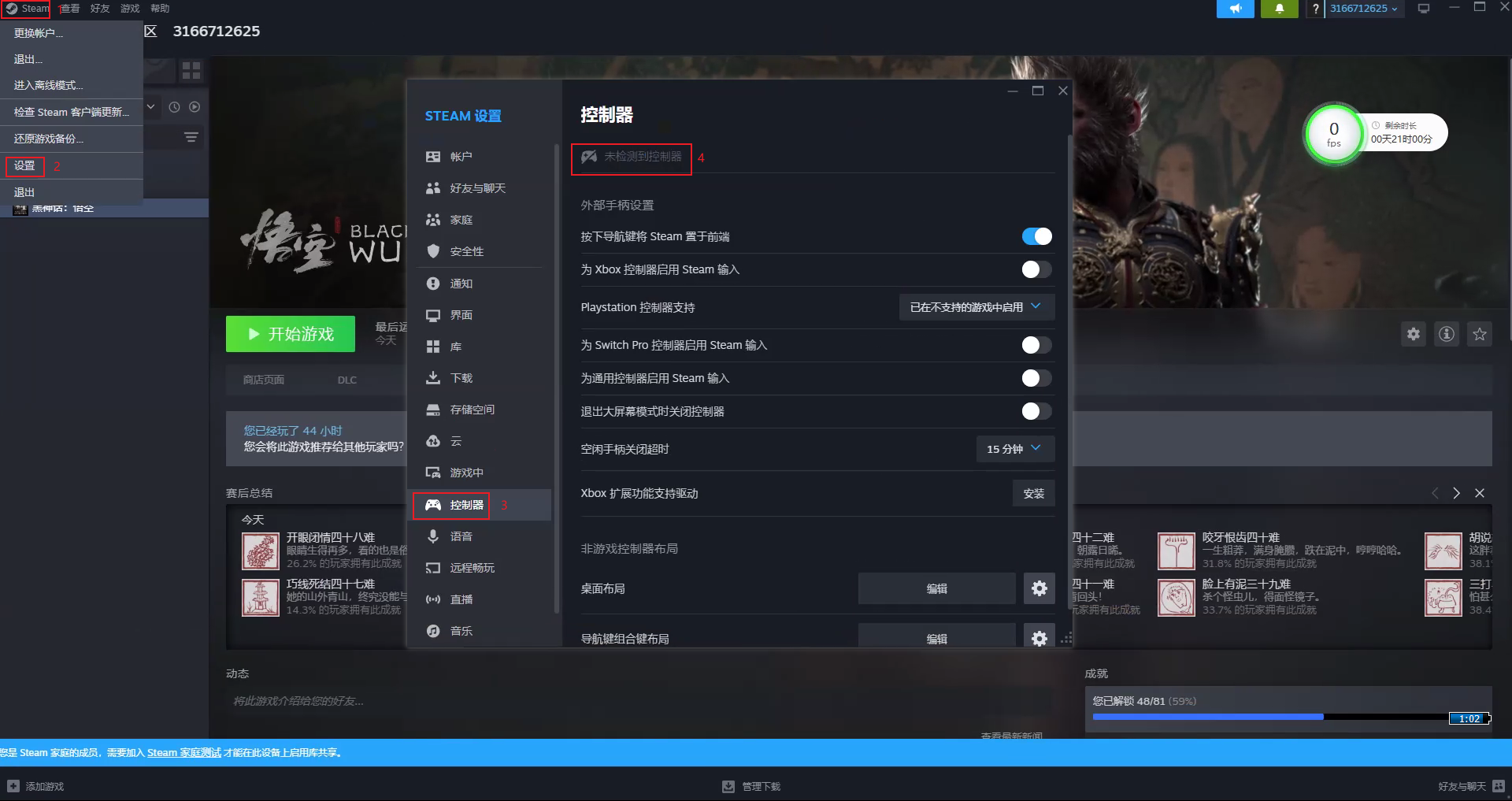Show next post-game summary page

point(1457,493)
